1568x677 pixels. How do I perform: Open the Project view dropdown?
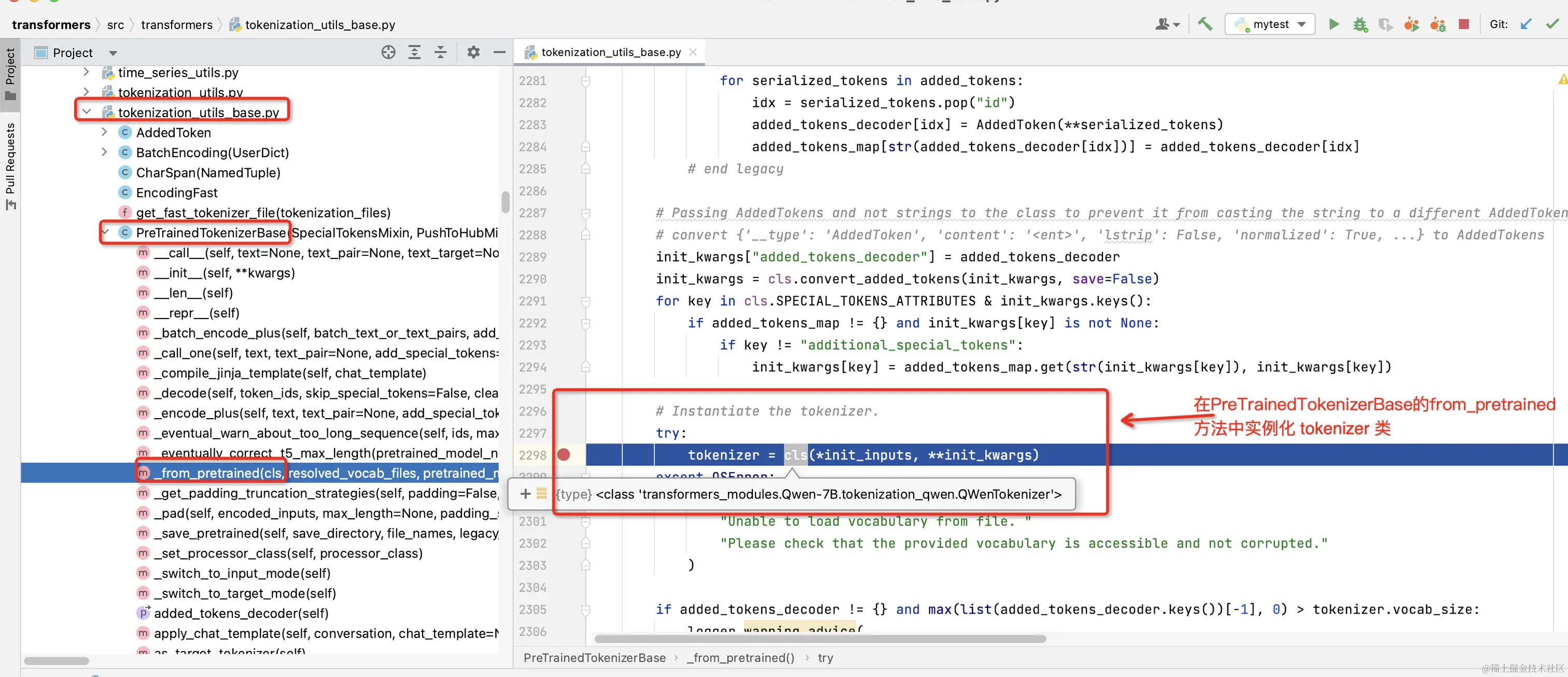(113, 53)
